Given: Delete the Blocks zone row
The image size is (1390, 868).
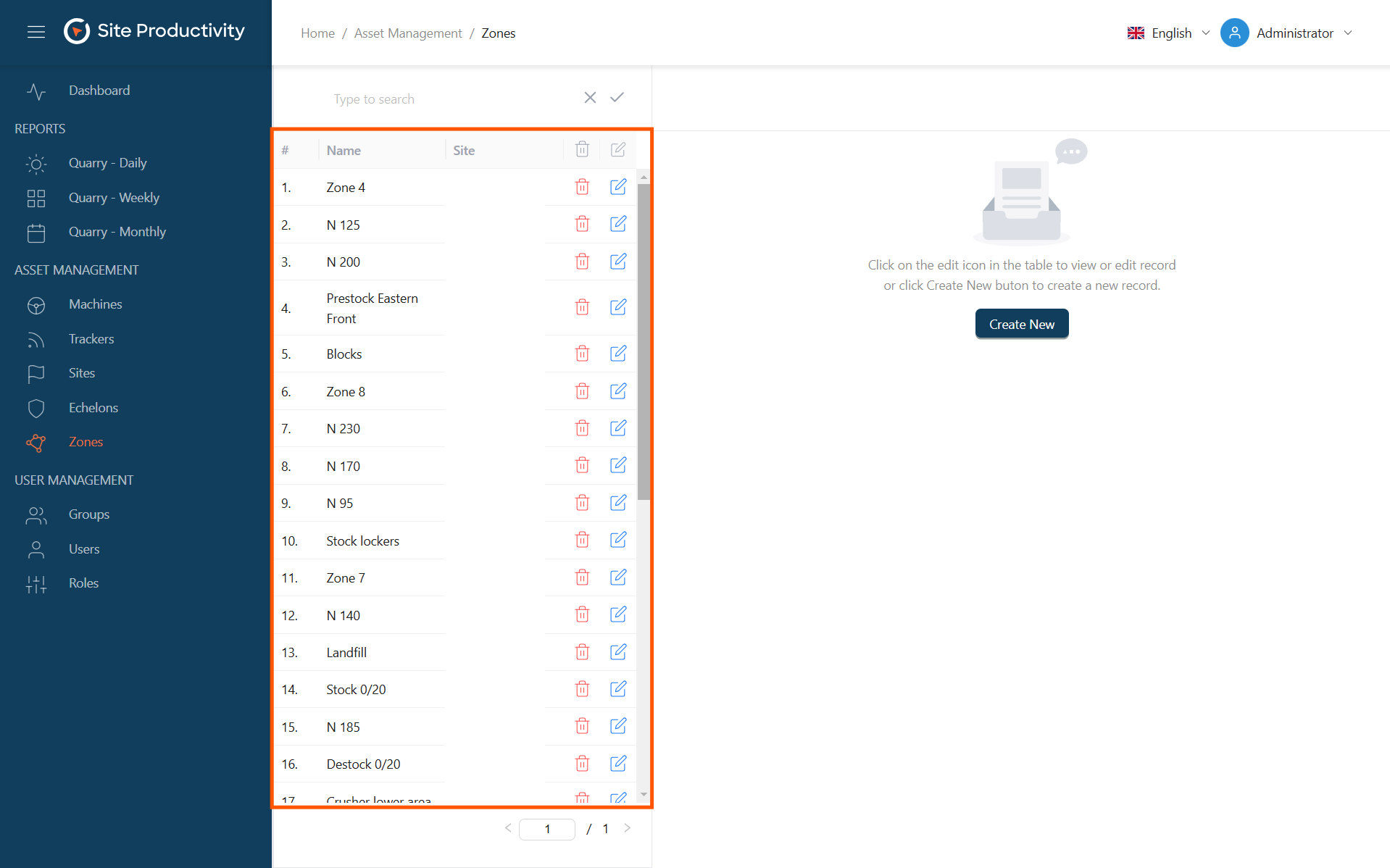Looking at the screenshot, I should pyautogui.click(x=582, y=354).
